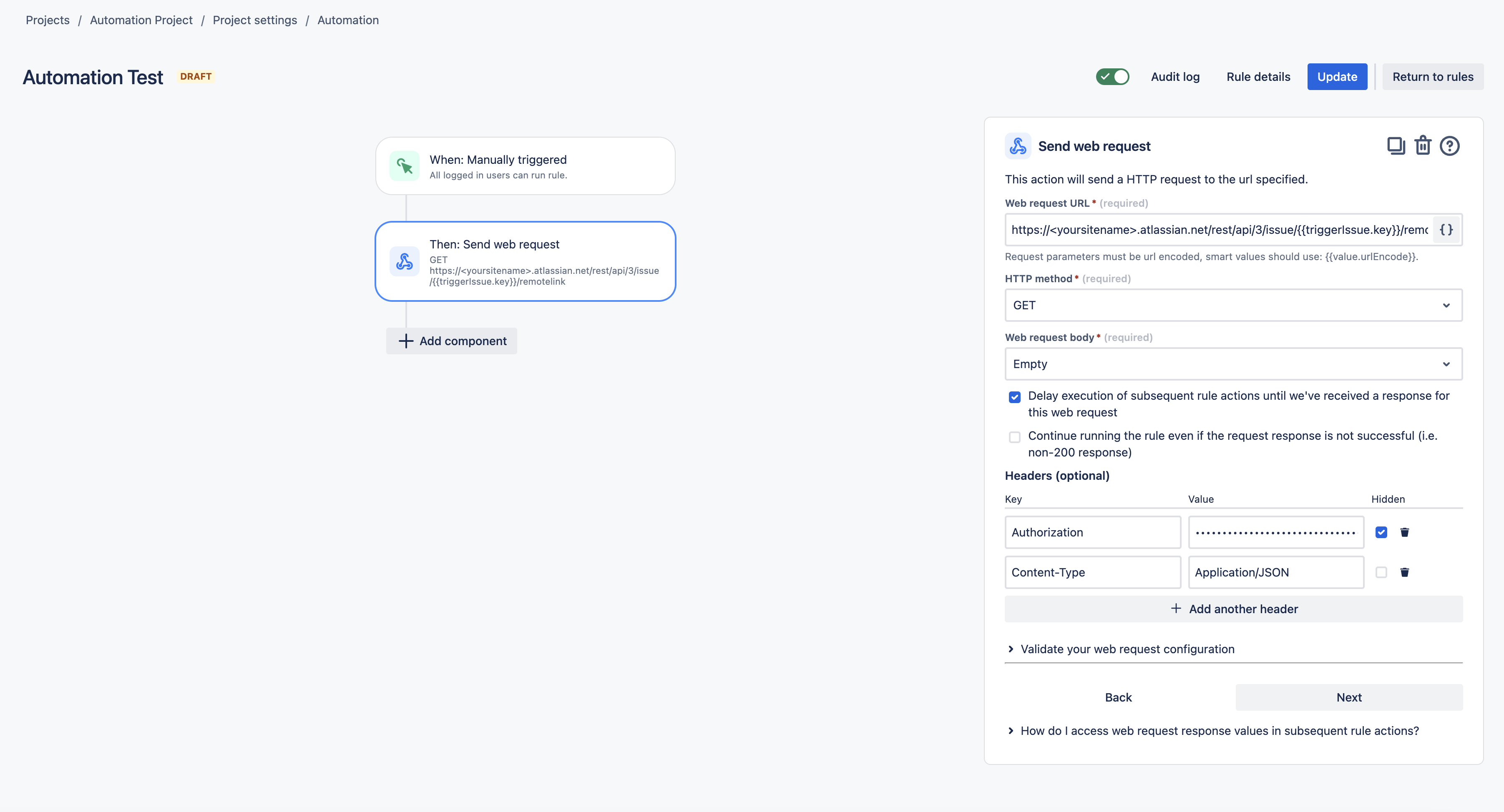Click Add another header button
The height and width of the screenshot is (812, 1504).
click(1233, 609)
